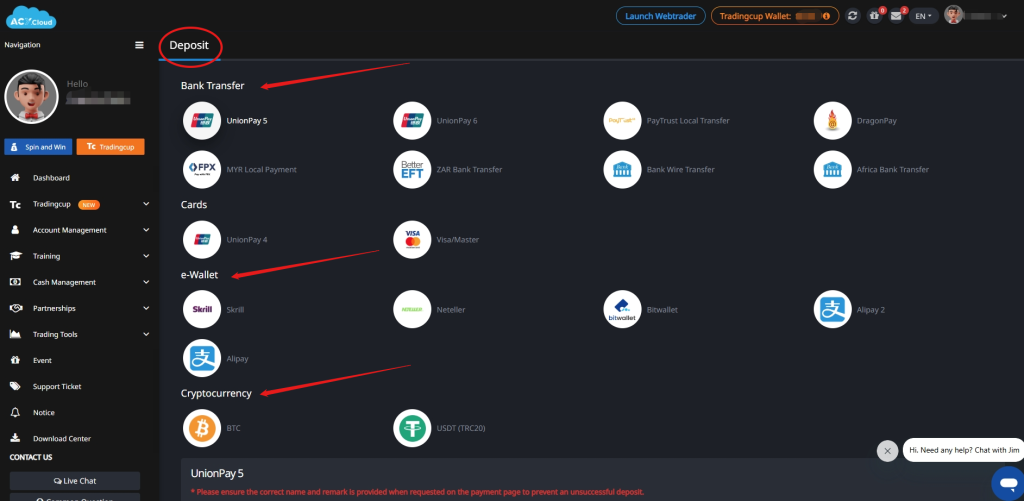Click the Bitwallet deposit icon

[622, 309]
